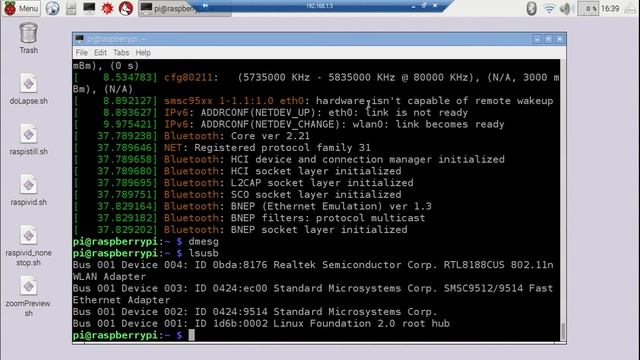640x360 pixels.
Task: Maximize the terminal window
Action: click(x=548, y=39)
